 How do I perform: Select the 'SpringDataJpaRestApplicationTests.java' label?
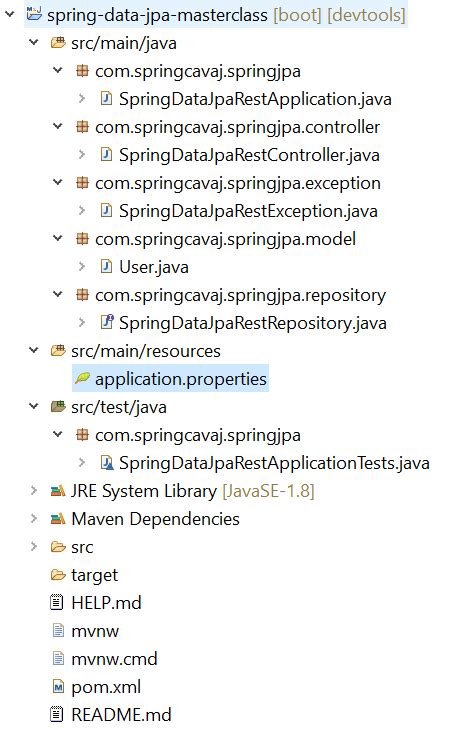(x=274, y=463)
